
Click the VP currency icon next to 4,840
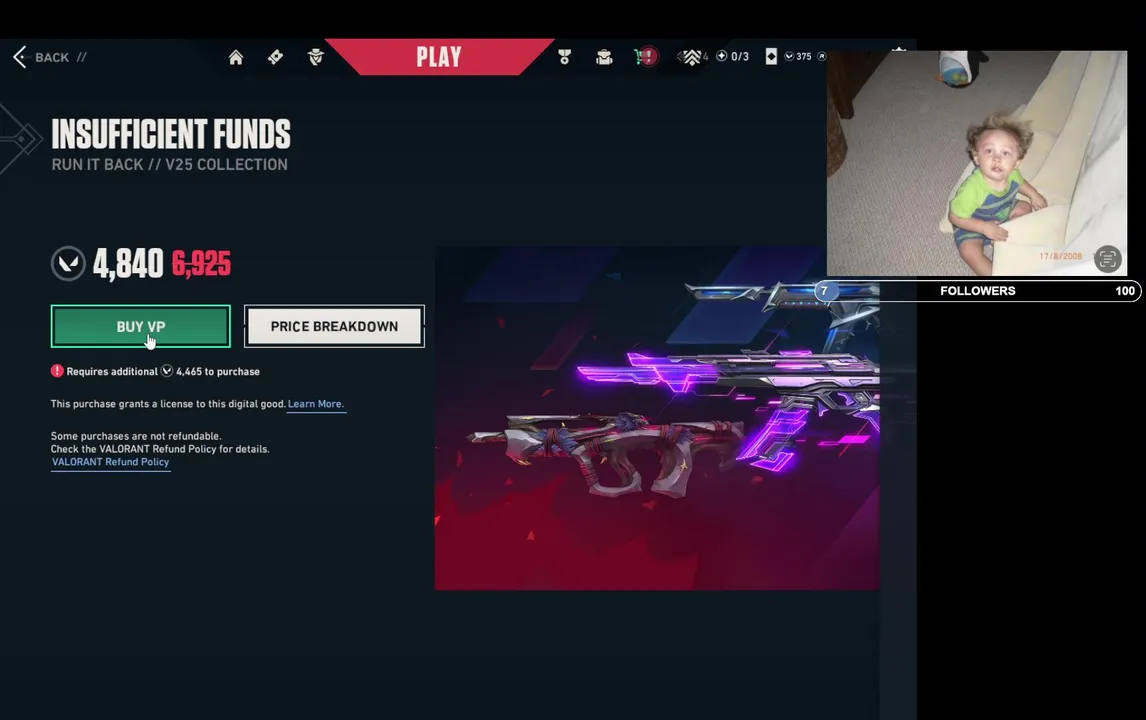(68, 263)
